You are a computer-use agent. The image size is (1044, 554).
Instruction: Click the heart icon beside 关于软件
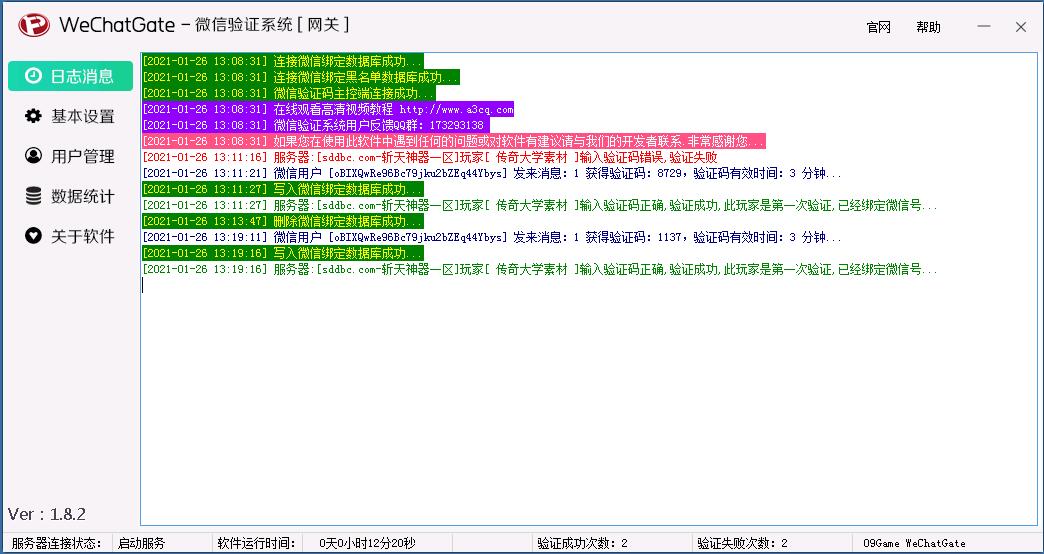(x=33, y=236)
